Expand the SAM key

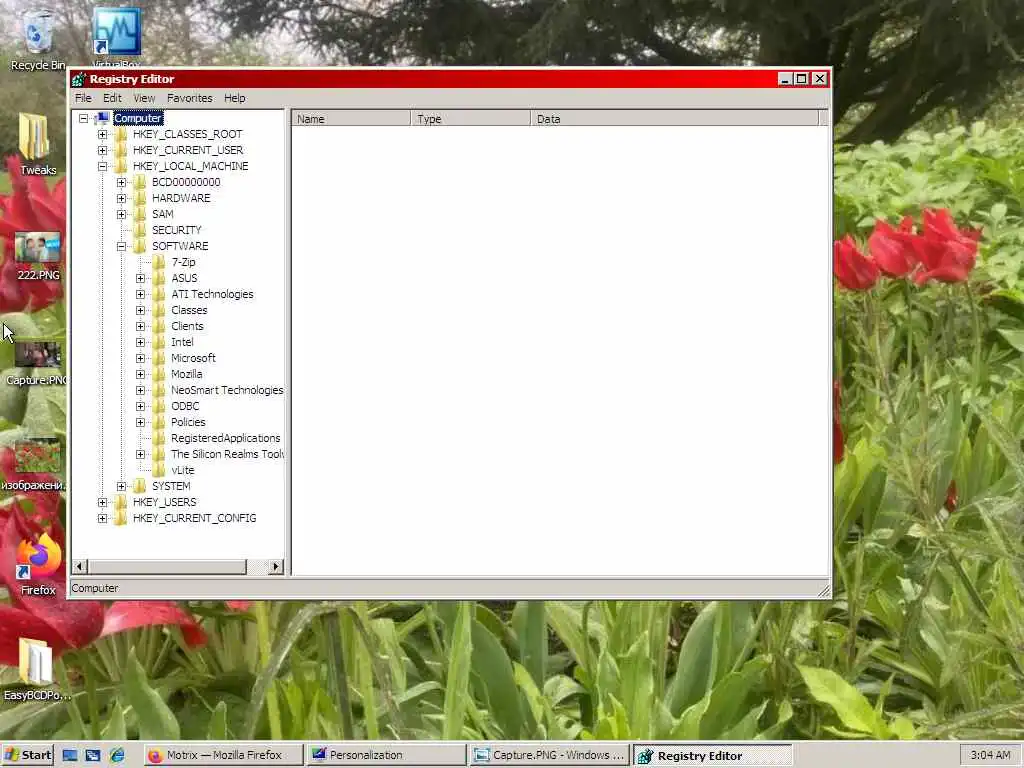121,214
